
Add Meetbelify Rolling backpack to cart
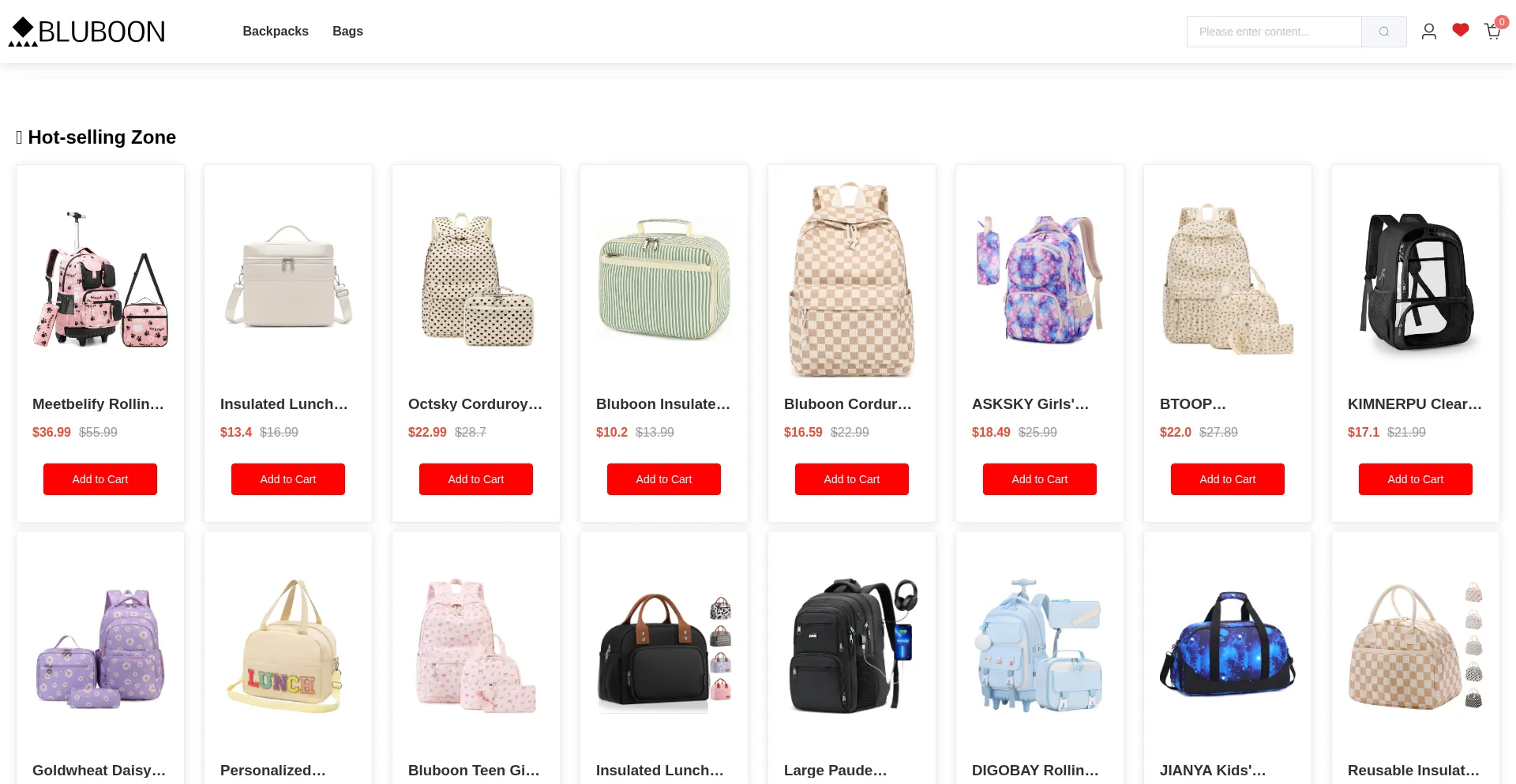100,479
